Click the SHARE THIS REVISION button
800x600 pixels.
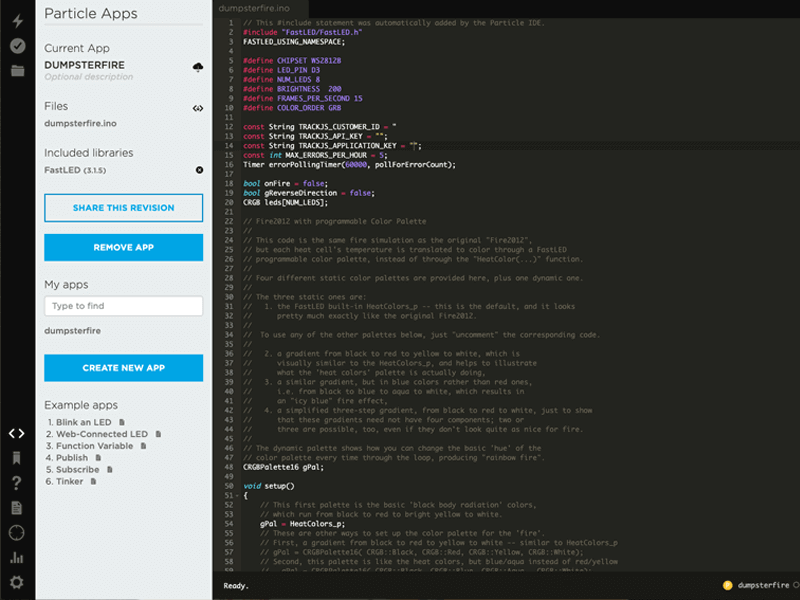(x=123, y=208)
